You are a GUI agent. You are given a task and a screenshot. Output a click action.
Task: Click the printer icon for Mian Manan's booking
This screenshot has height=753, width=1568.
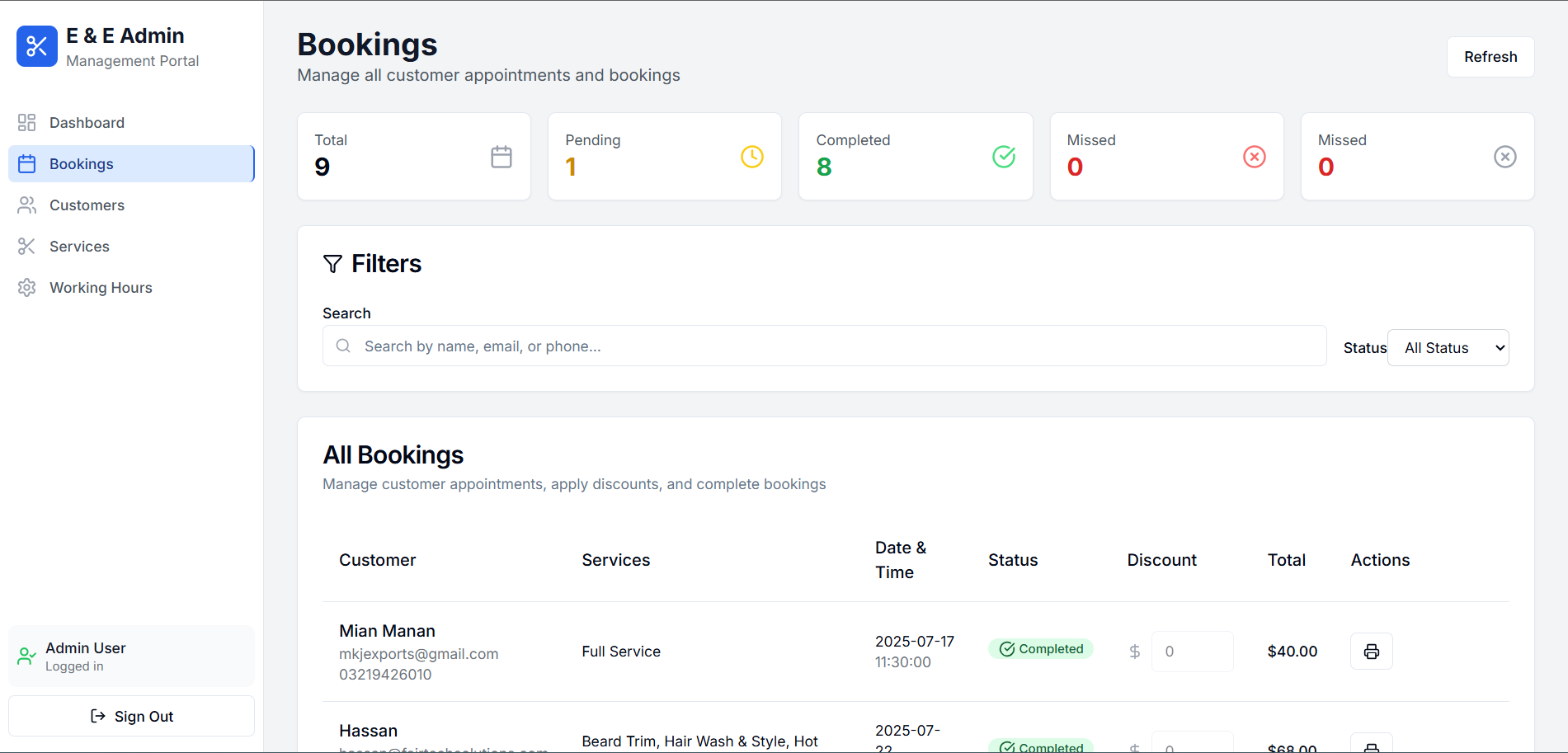1371,651
